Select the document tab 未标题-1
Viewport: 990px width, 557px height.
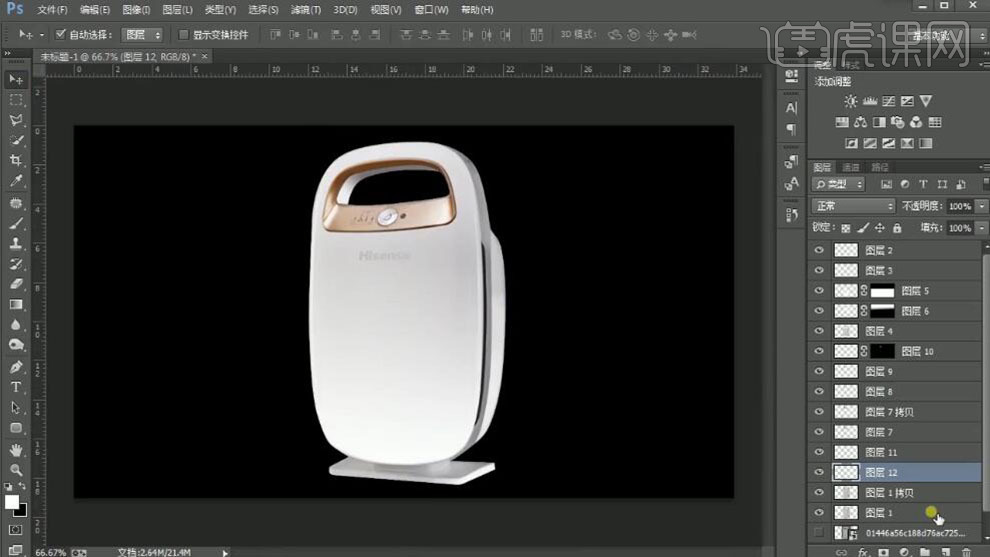[x=118, y=56]
